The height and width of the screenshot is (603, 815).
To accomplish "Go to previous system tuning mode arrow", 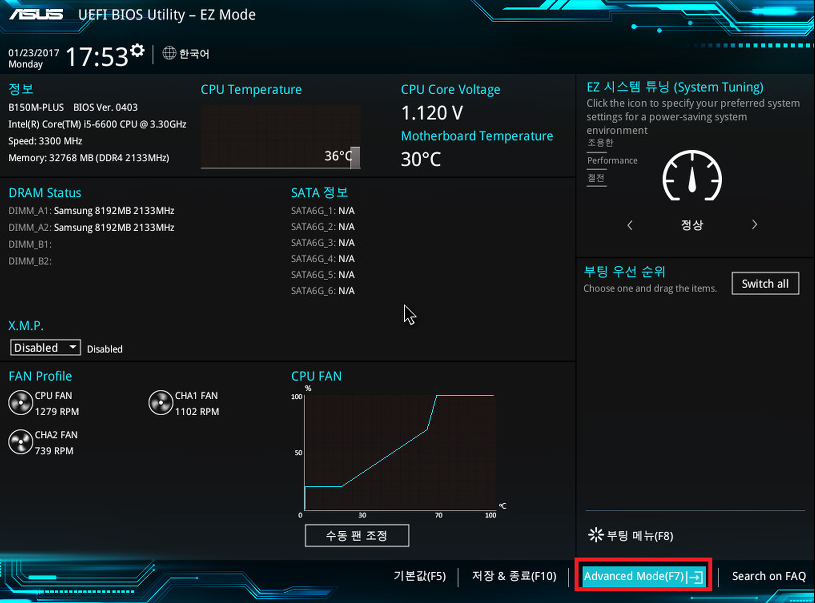I will point(630,225).
